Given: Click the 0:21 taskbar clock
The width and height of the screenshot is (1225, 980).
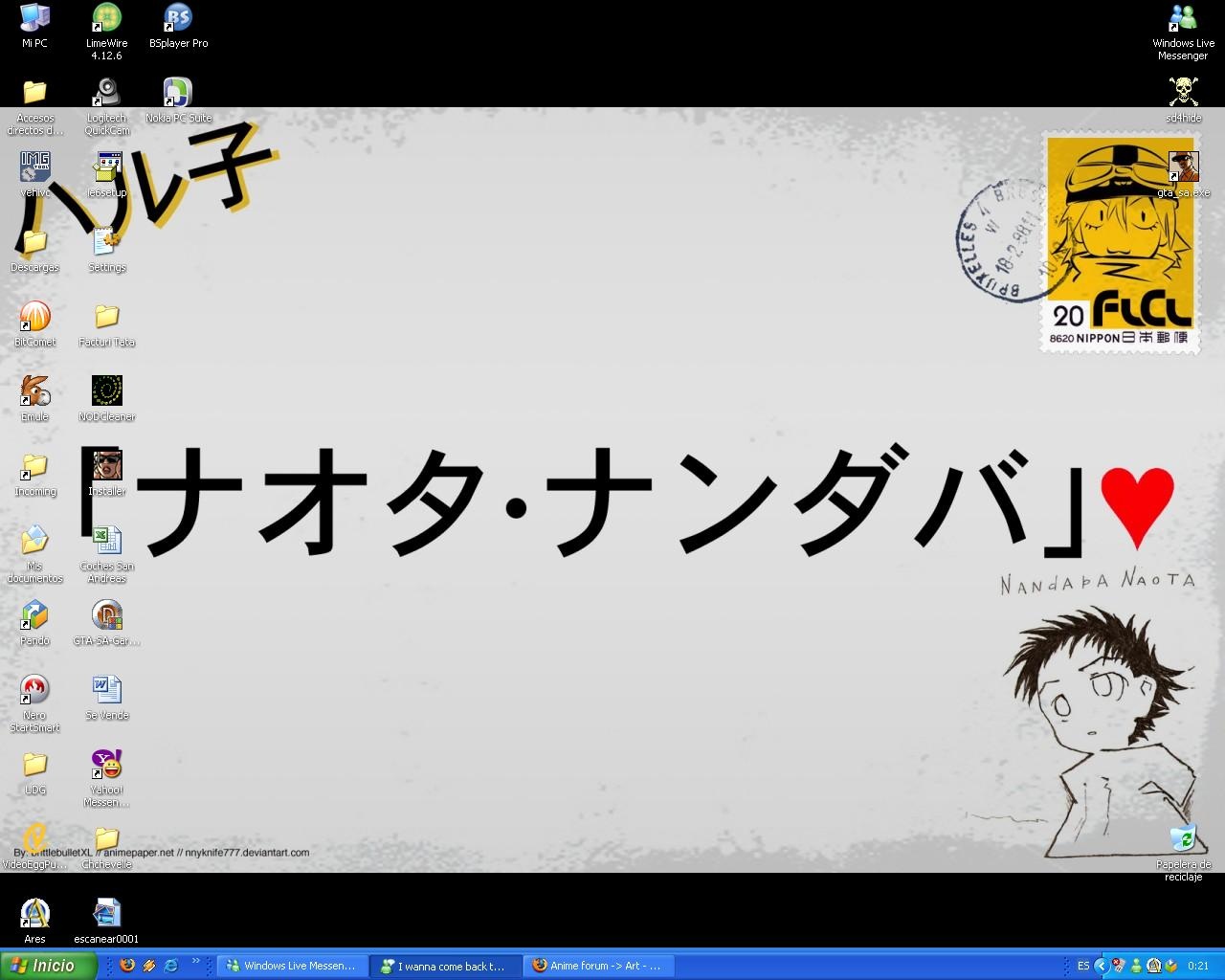Looking at the screenshot, I should point(1198,966).
